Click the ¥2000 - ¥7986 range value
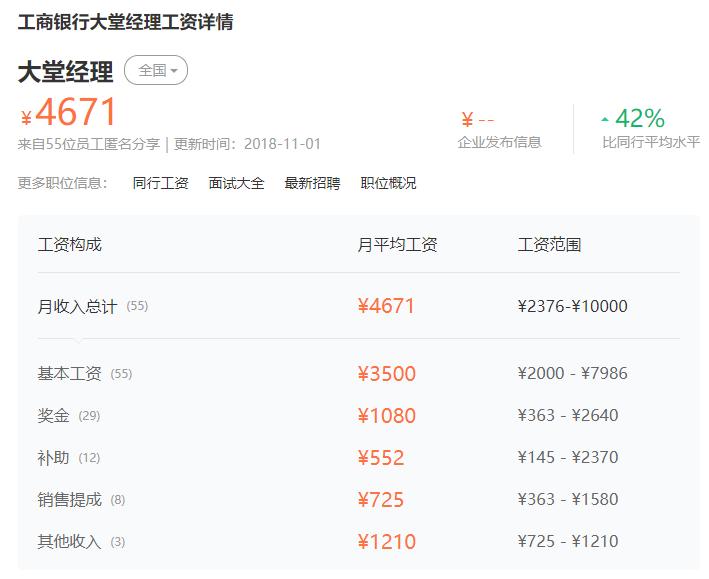 [x=572, y=373]
